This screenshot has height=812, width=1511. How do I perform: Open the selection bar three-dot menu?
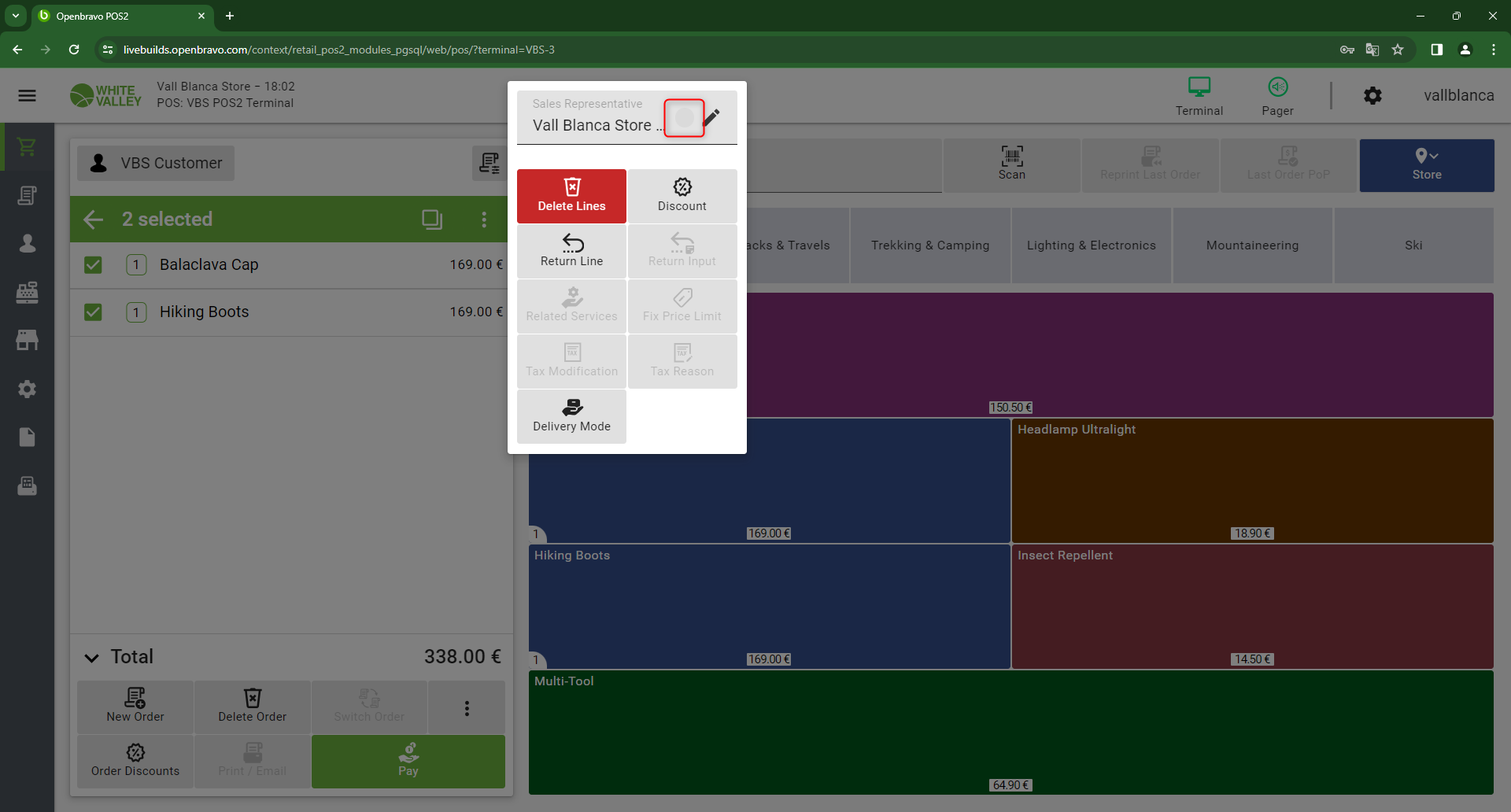(x=484, y=219)
